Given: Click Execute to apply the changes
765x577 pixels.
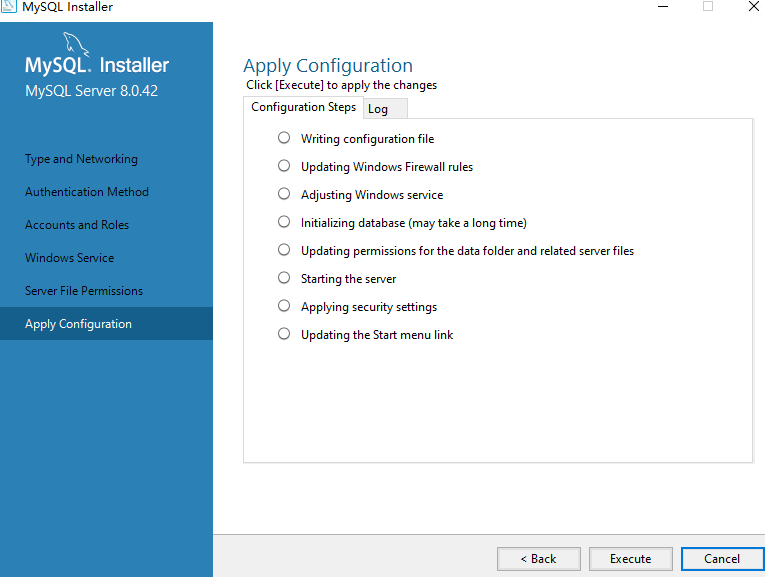Looking at the screenshot, I should (630, 558).
